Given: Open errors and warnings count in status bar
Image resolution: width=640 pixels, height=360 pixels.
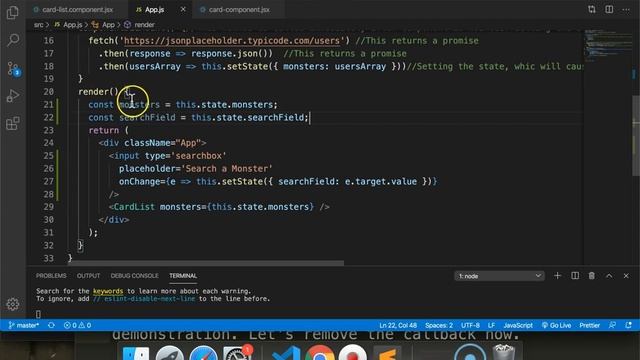Looking at the screenshot, I should pyautogui.click(x=77, y=325).
